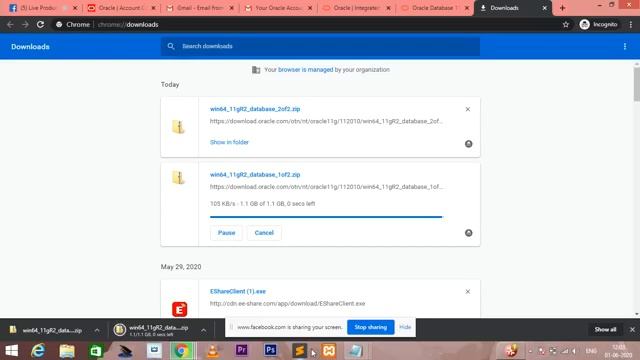640x360 pixels.
Task: Click the zip file icon for 1of2.zip
Action: (x=179, y=178)
